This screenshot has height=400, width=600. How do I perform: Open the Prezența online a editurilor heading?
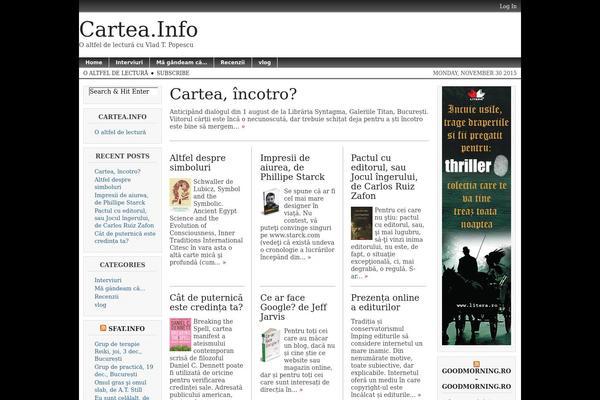385,302
